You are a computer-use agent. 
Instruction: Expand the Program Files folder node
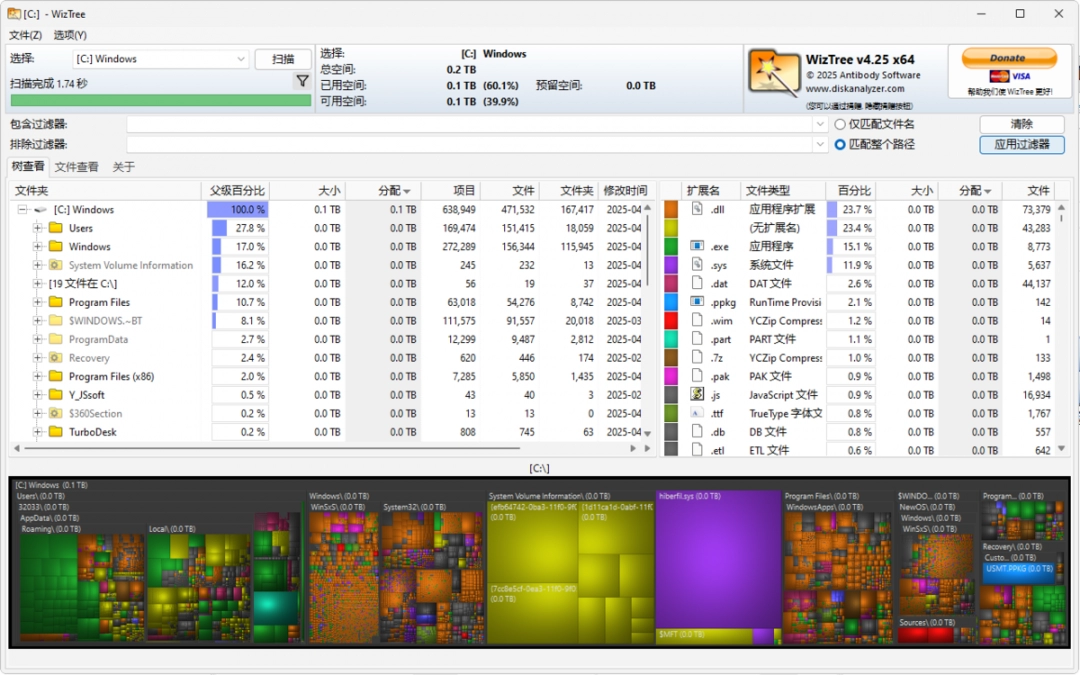coord(38,302)
